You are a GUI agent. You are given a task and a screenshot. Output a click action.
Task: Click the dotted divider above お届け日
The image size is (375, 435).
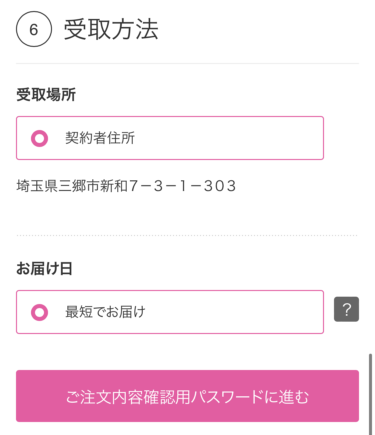[187, 235]
